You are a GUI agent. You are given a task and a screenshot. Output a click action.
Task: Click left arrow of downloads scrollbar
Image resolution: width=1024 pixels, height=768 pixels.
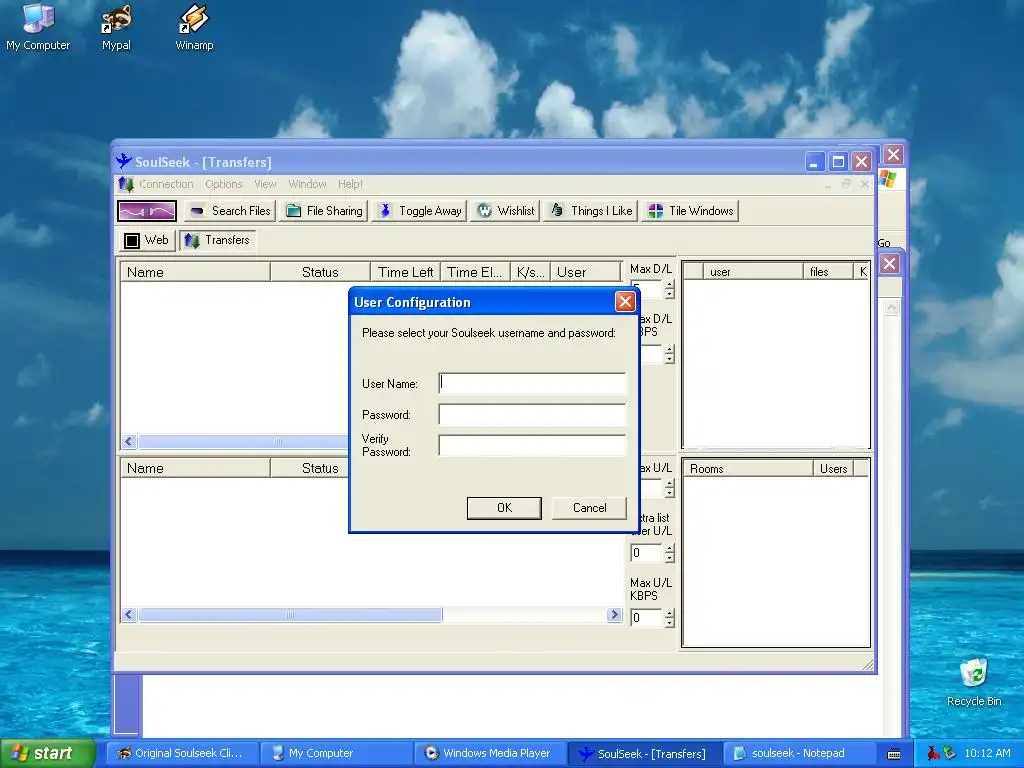pyautogui.click(x=129, y=442)
